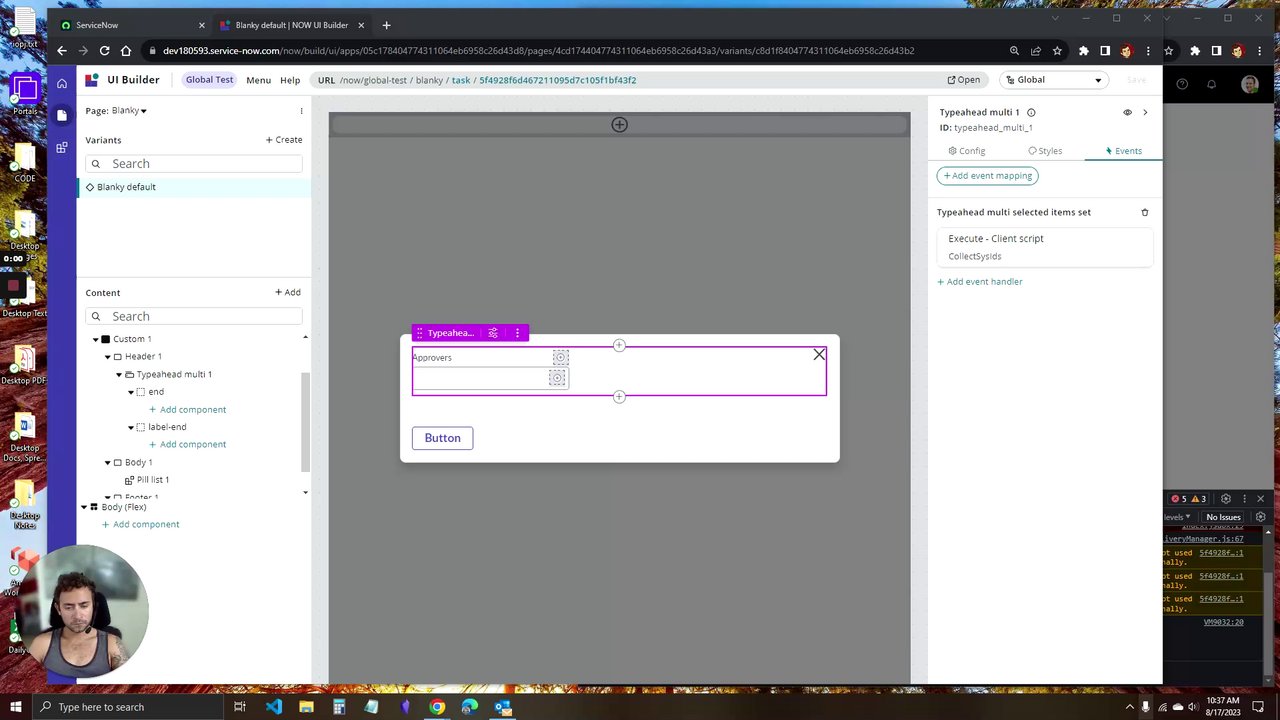Open the Global scope dropdown
This screenshot has width=1280, height=720.
click(1054, 80)
